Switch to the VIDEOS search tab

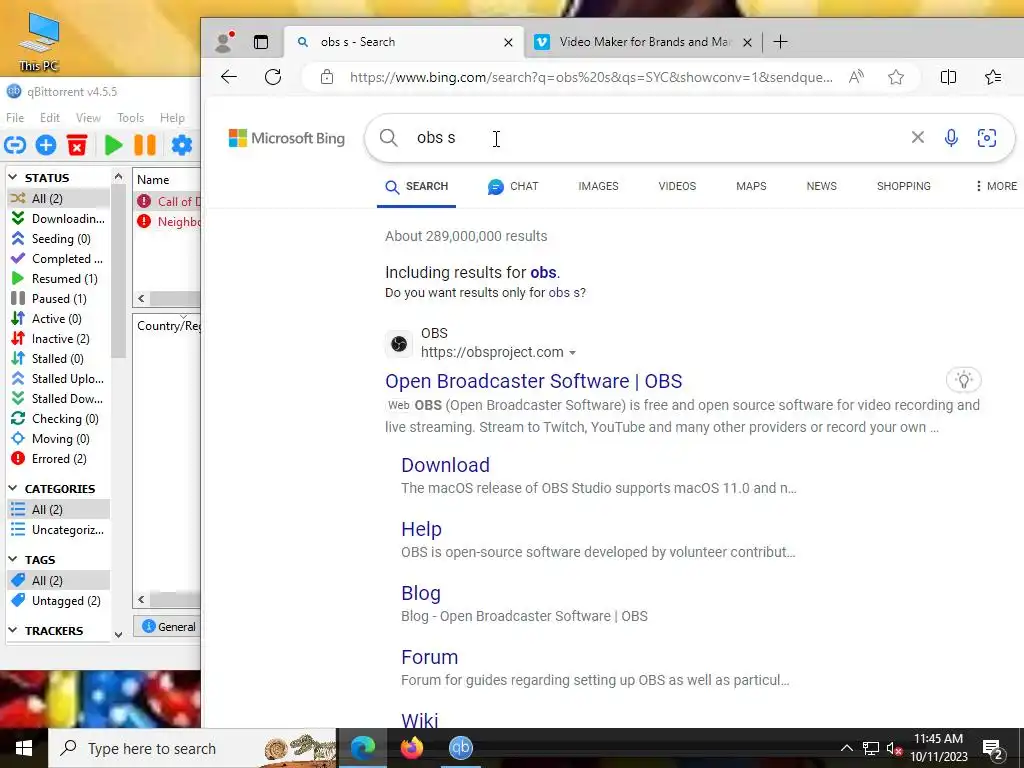click(677, 186)
